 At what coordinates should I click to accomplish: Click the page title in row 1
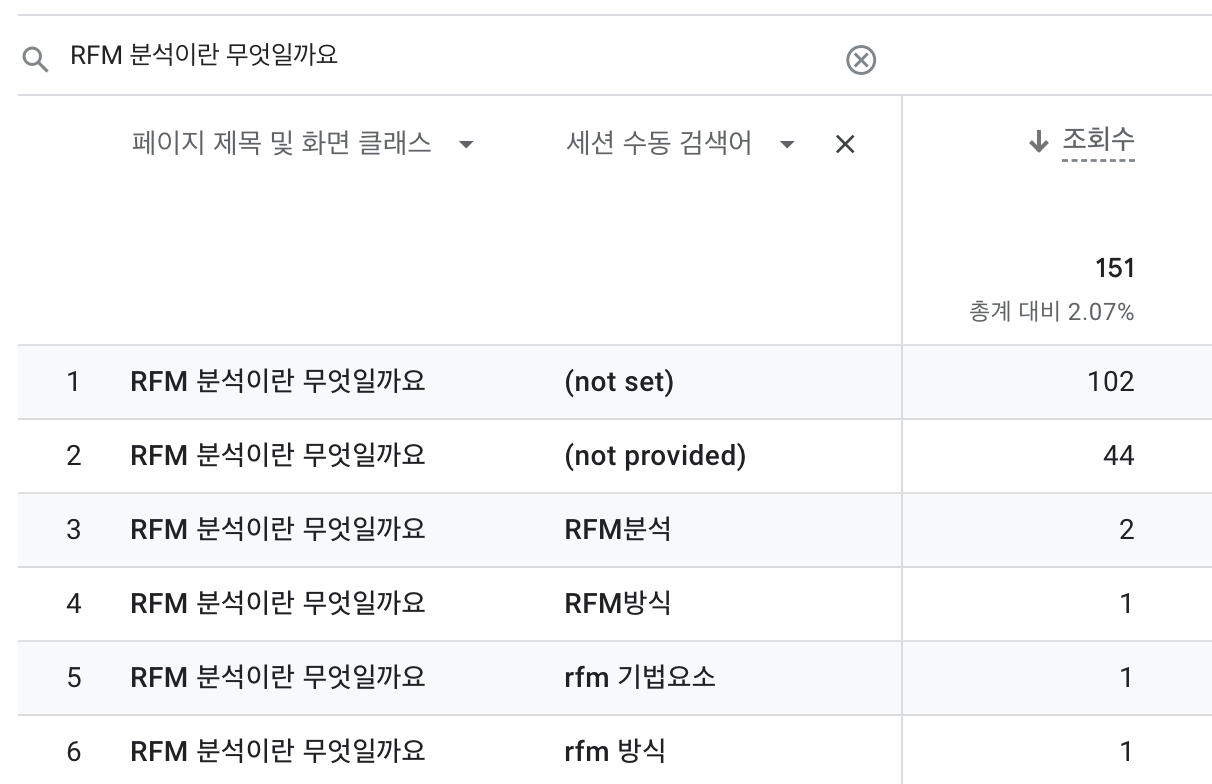point(278,382)
